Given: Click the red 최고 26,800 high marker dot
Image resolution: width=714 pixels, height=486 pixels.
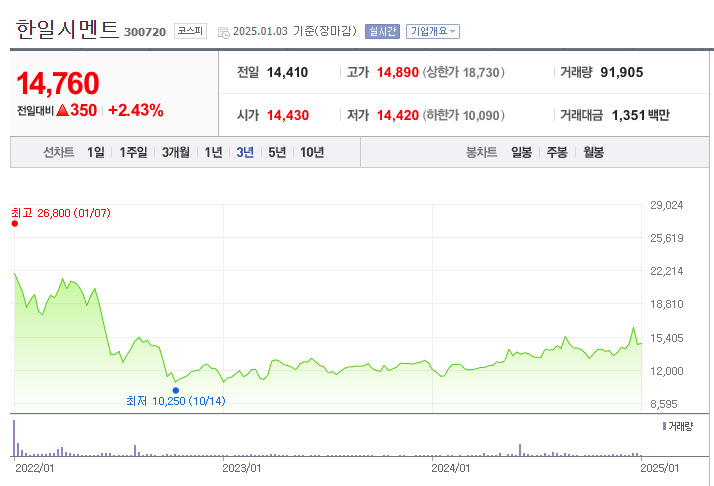Looking at the screenshot, I should tap(15, 223).
